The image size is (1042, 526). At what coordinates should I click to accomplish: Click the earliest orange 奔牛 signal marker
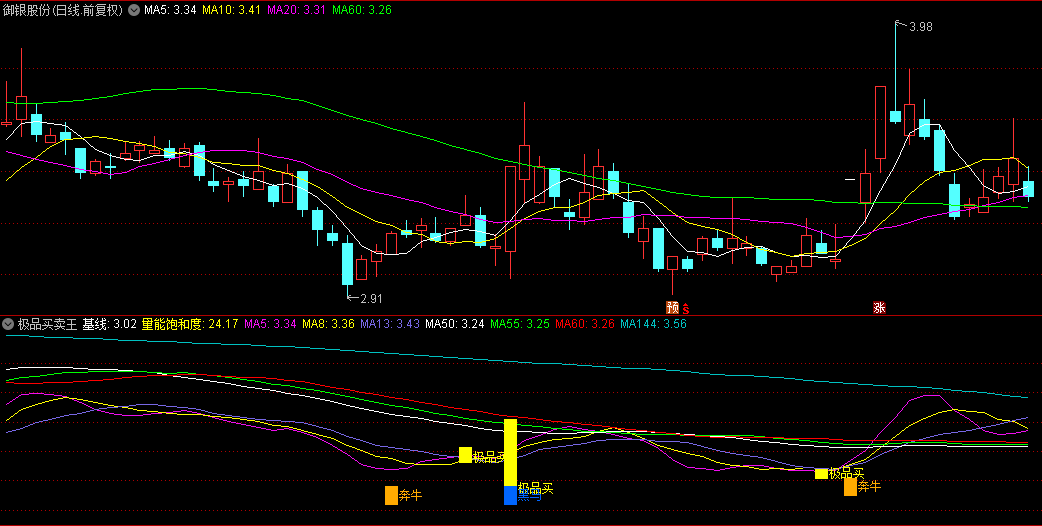[x=391, y=495]
